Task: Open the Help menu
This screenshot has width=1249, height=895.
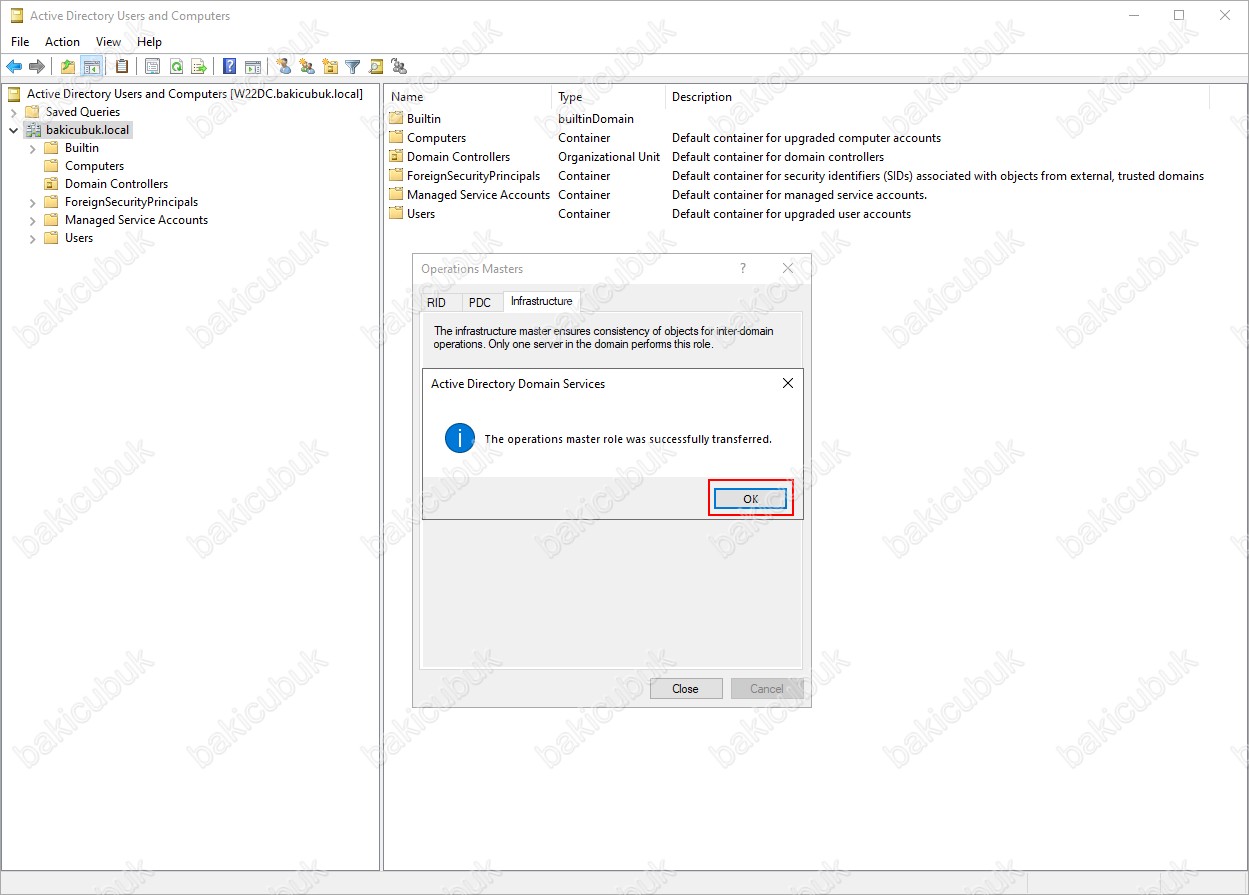Action: pos(149,42)
